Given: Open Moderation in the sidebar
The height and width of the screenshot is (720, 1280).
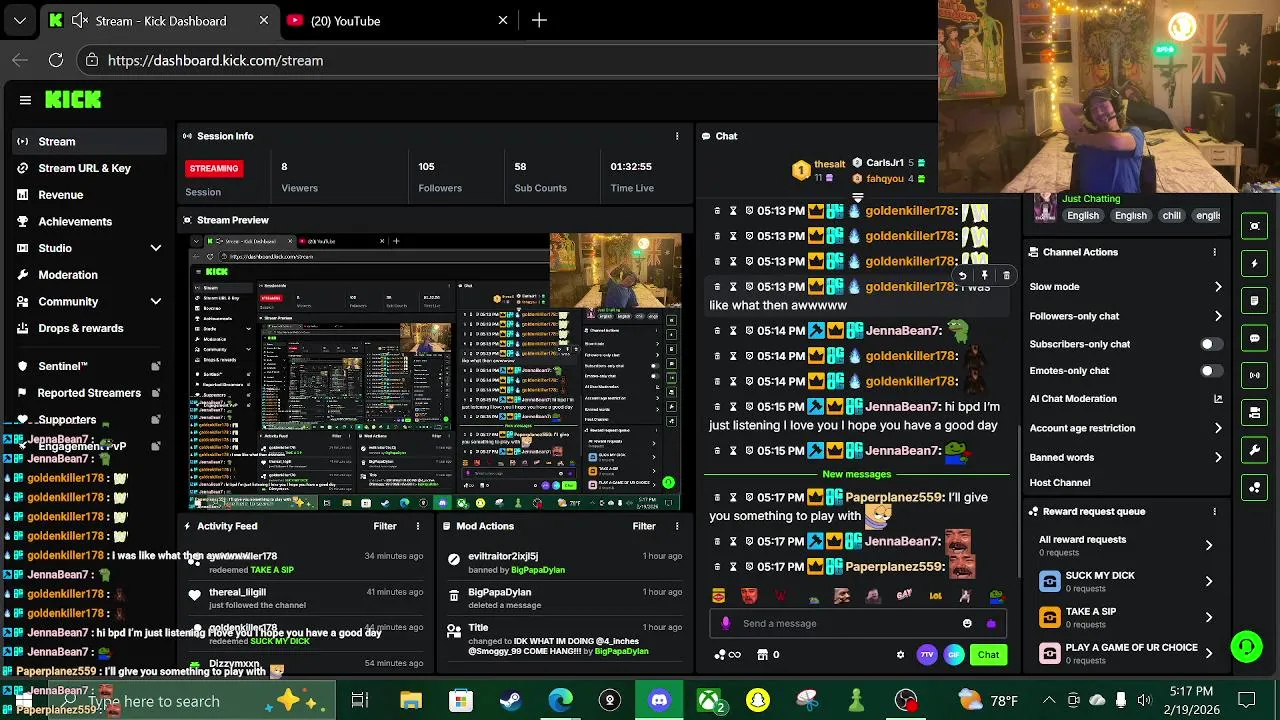Looking at the screenshot, I should [68, 275].
